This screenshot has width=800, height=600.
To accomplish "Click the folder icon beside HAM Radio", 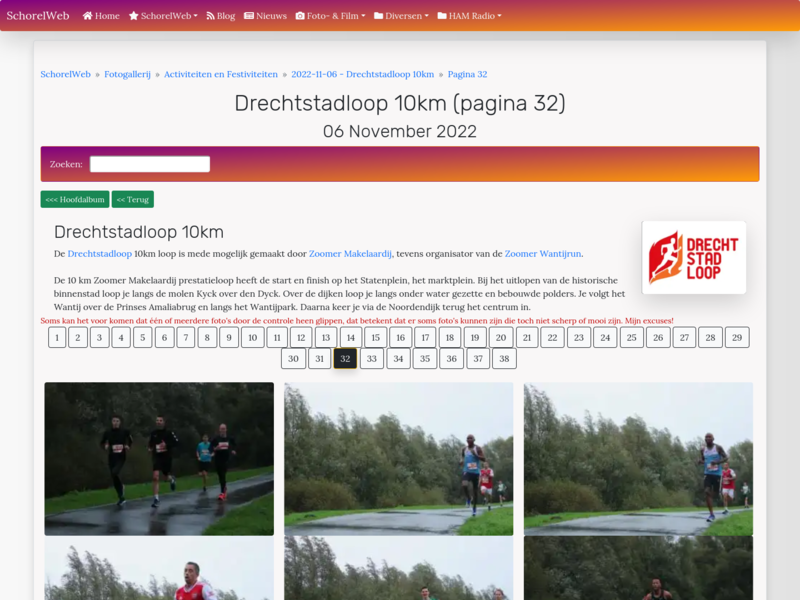I will [442, 16].
